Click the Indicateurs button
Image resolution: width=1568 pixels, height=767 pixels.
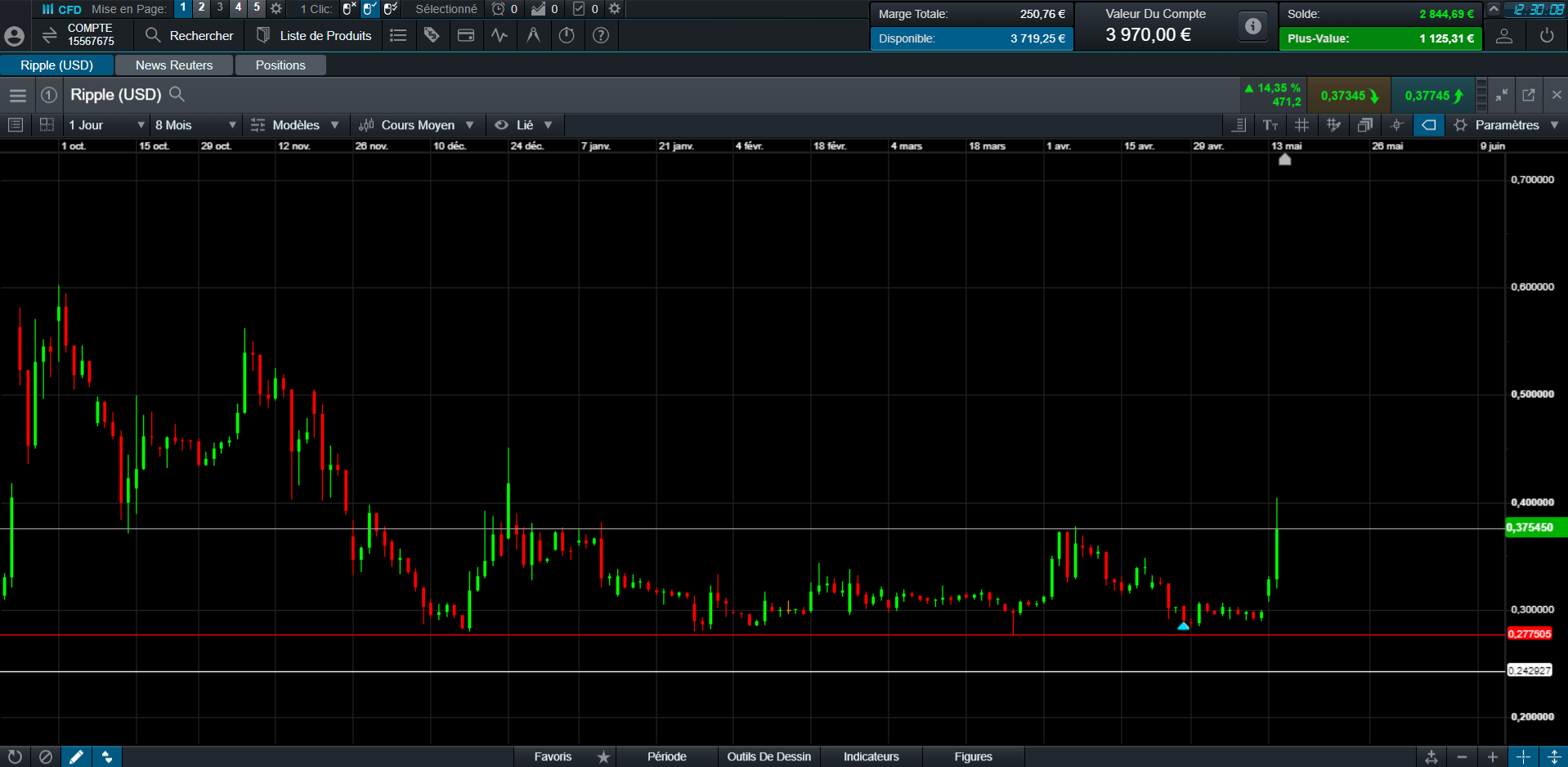(x=871, y=756)
